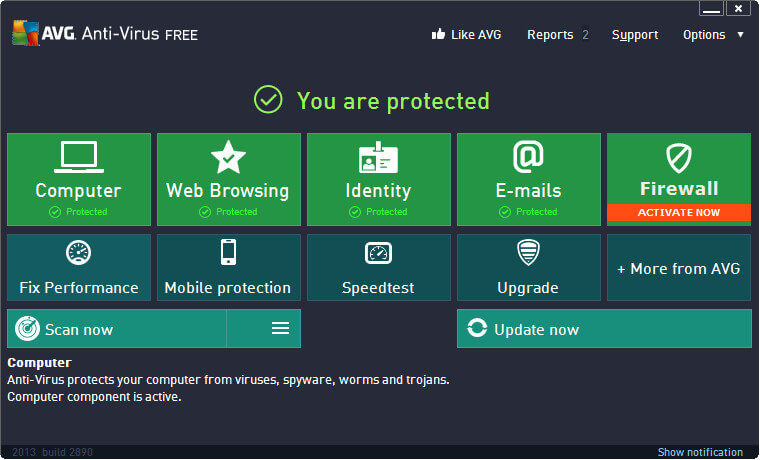
Task: Click the Identity badge icon
Action: [378, 158]
